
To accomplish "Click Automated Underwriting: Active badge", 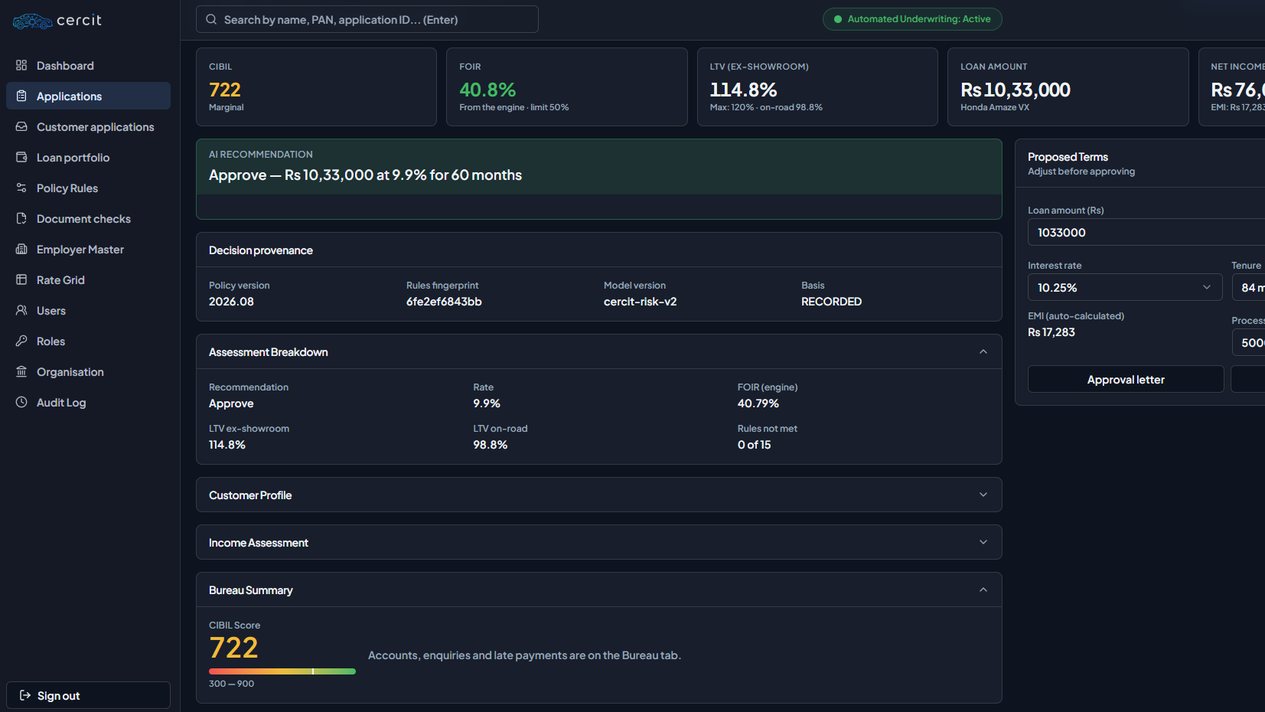I will pos(912,19).
